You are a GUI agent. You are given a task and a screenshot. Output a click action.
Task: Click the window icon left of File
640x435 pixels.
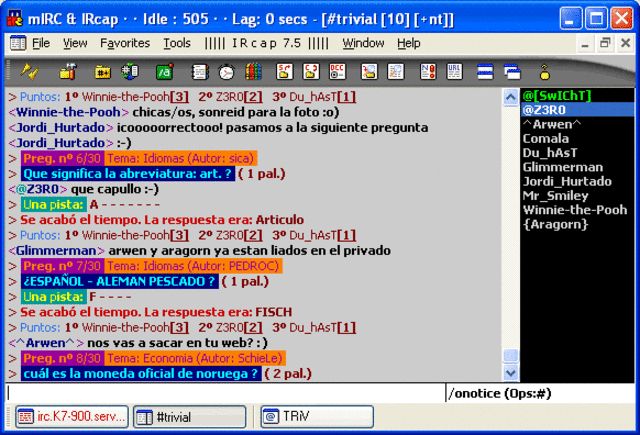(x=18, y=43)
